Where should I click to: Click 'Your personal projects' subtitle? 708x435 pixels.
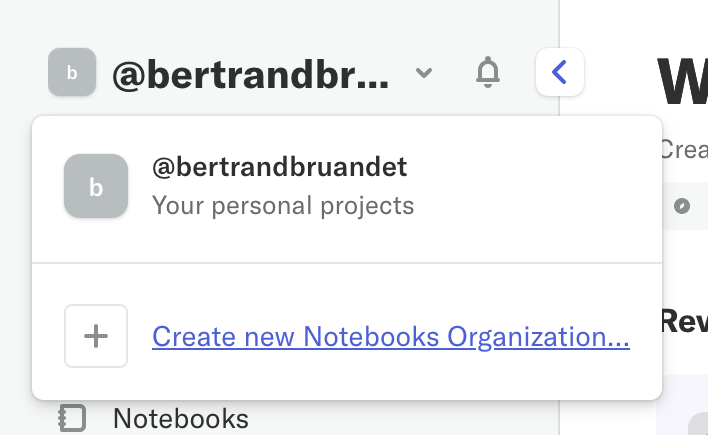click(x=282, y=206)
